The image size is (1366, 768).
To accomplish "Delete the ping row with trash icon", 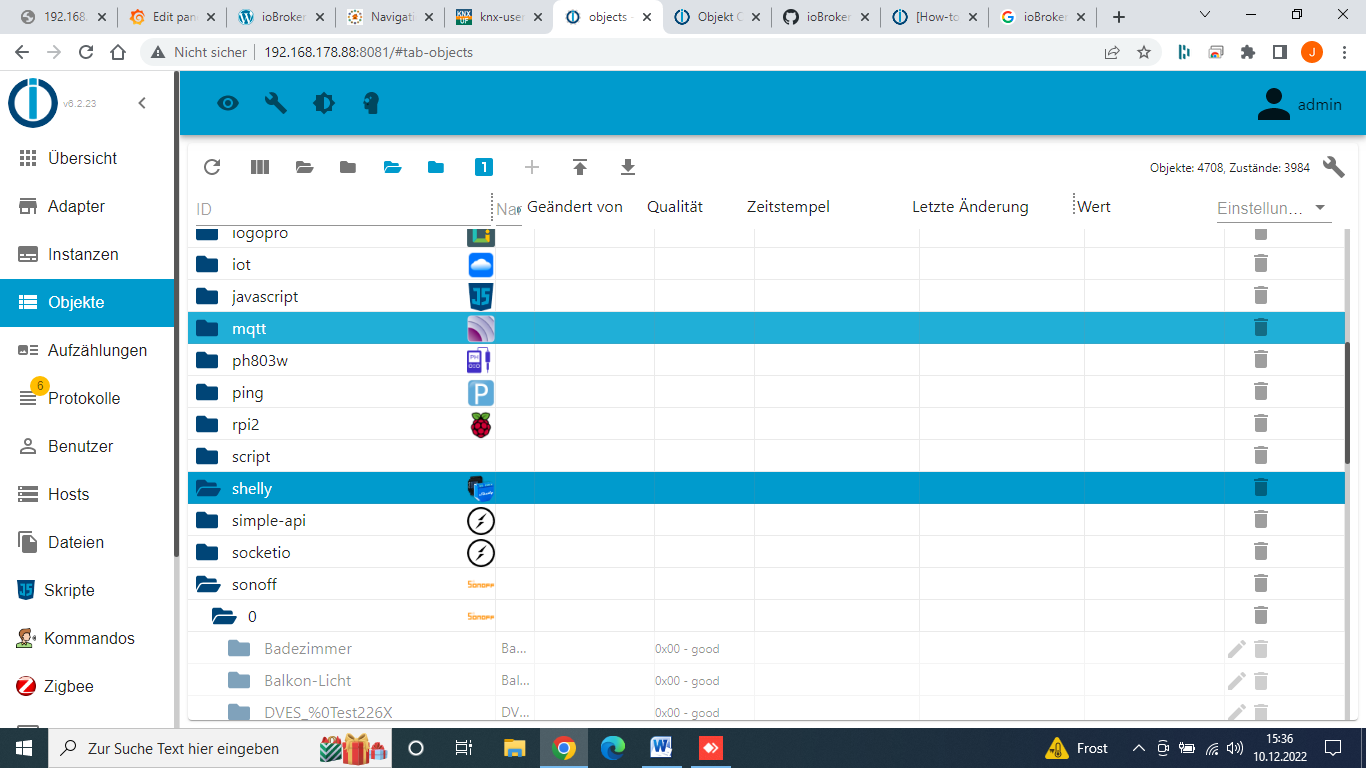I will [x=1261, y=391].
